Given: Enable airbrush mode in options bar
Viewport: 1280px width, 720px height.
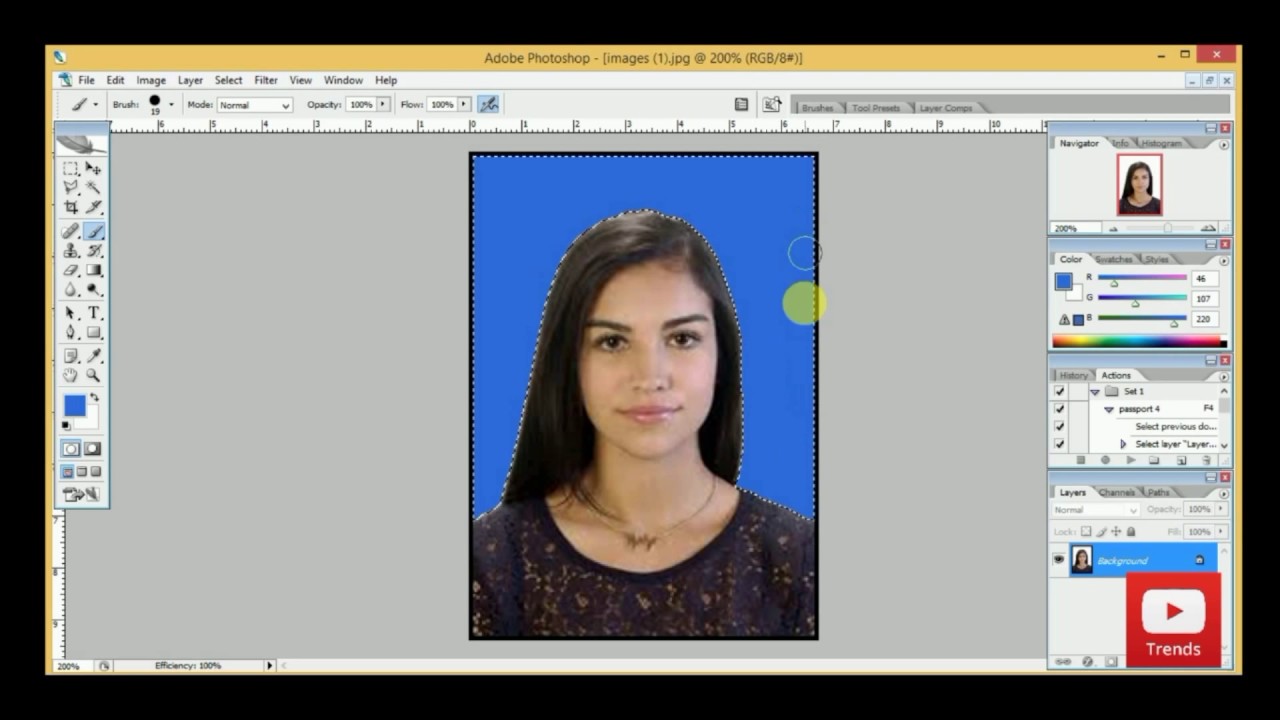Looking at the screenshot, I should coord(488,104).
